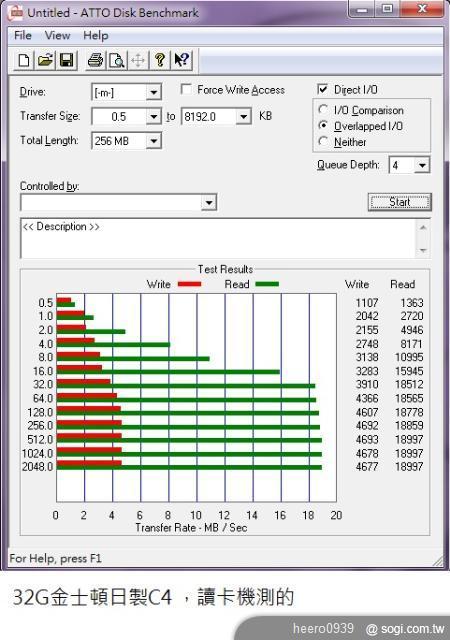Print results using the printer icon
Screen dimensions: 450x640
(96, 60)
